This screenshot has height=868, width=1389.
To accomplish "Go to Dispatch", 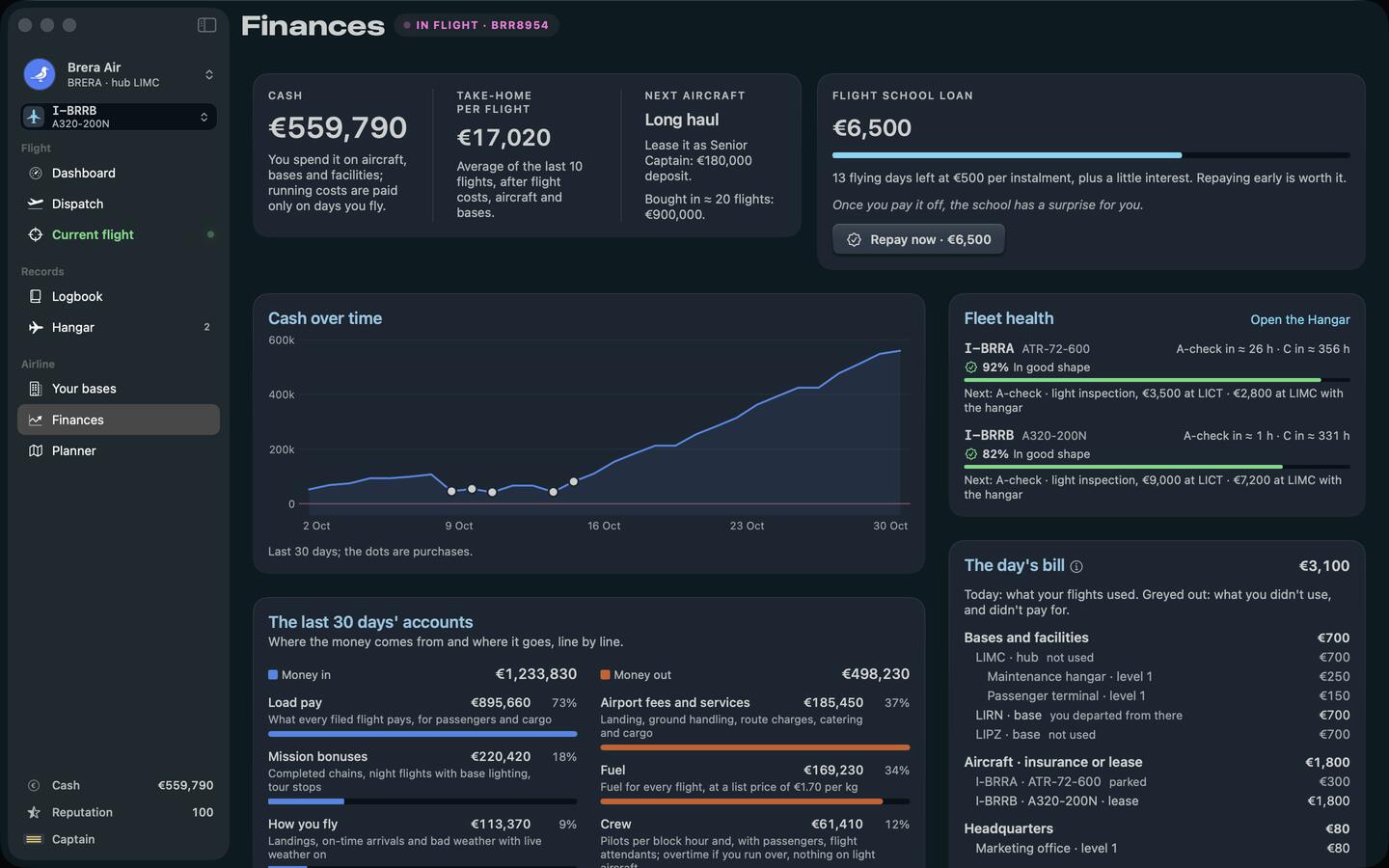I will click(119, 204).
